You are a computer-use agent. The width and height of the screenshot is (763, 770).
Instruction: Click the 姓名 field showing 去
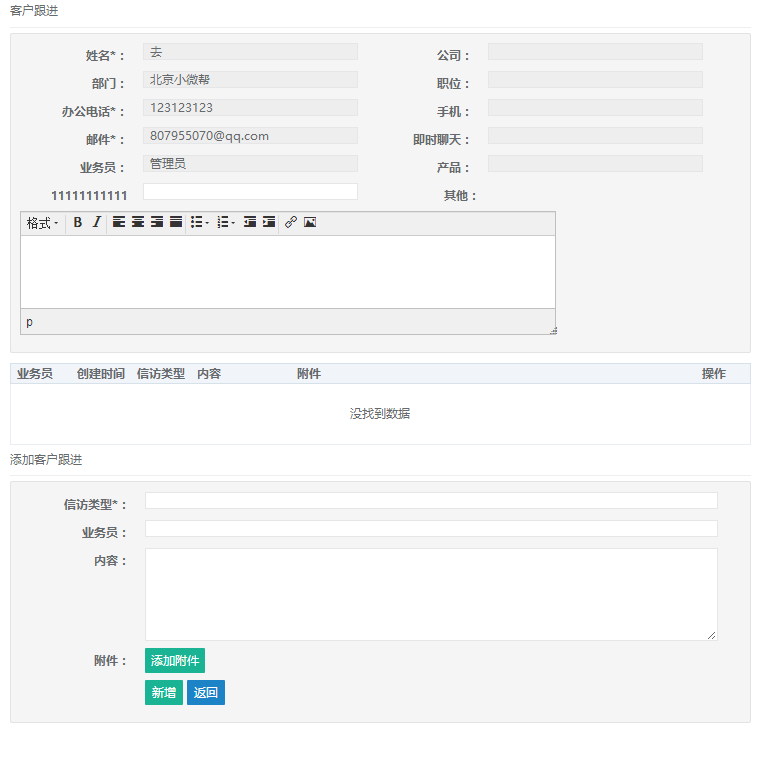tap(250, 52)
